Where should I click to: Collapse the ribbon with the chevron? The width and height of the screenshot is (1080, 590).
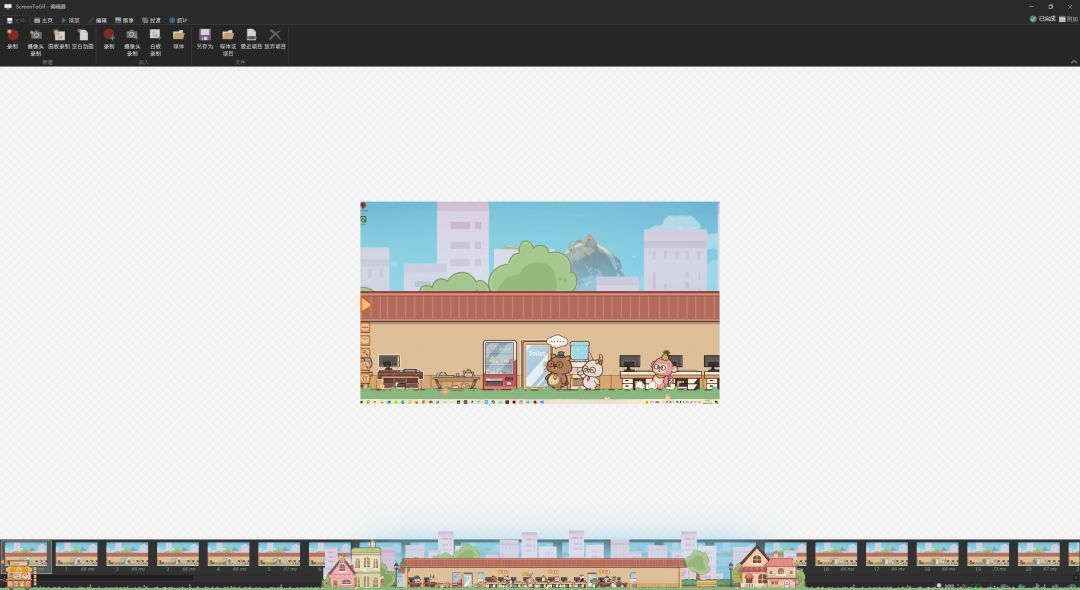(x=1074, y=62)
